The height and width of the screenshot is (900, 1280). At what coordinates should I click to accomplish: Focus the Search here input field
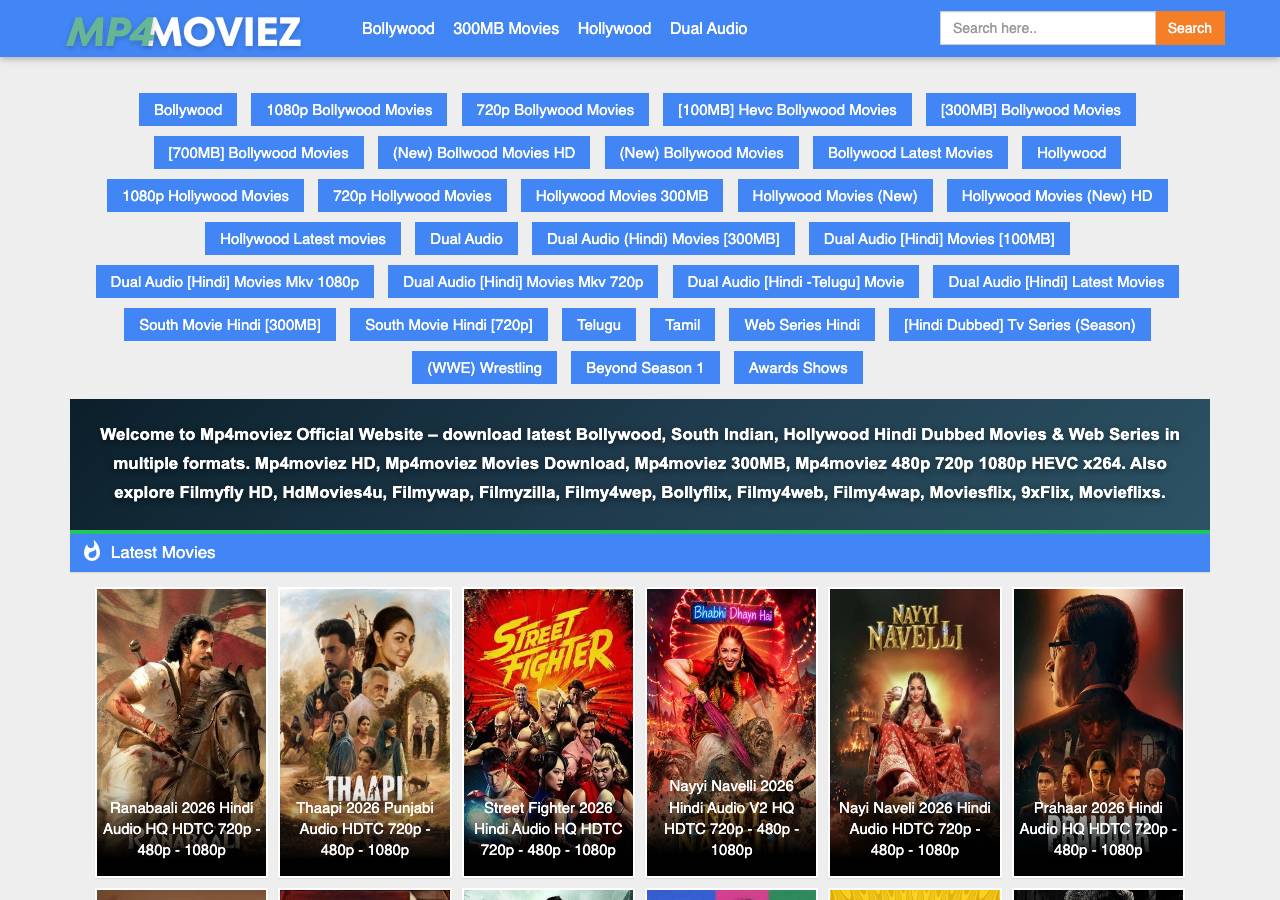(x=1048, y=28)
